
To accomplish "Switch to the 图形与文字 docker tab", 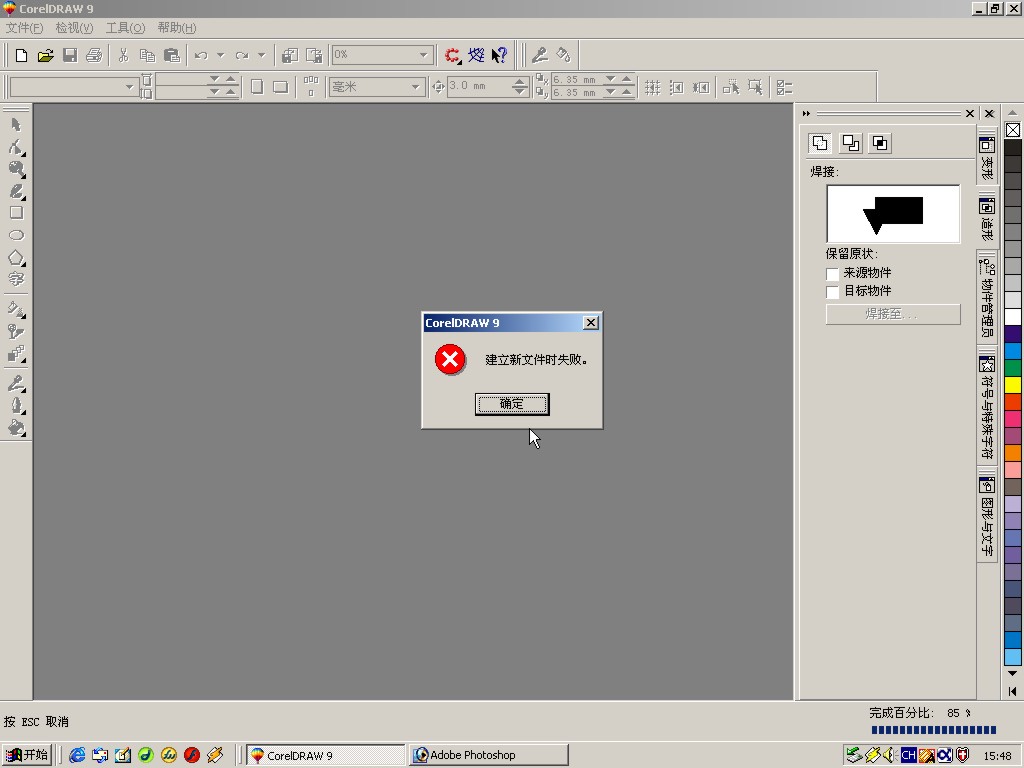I will [987, 517].
